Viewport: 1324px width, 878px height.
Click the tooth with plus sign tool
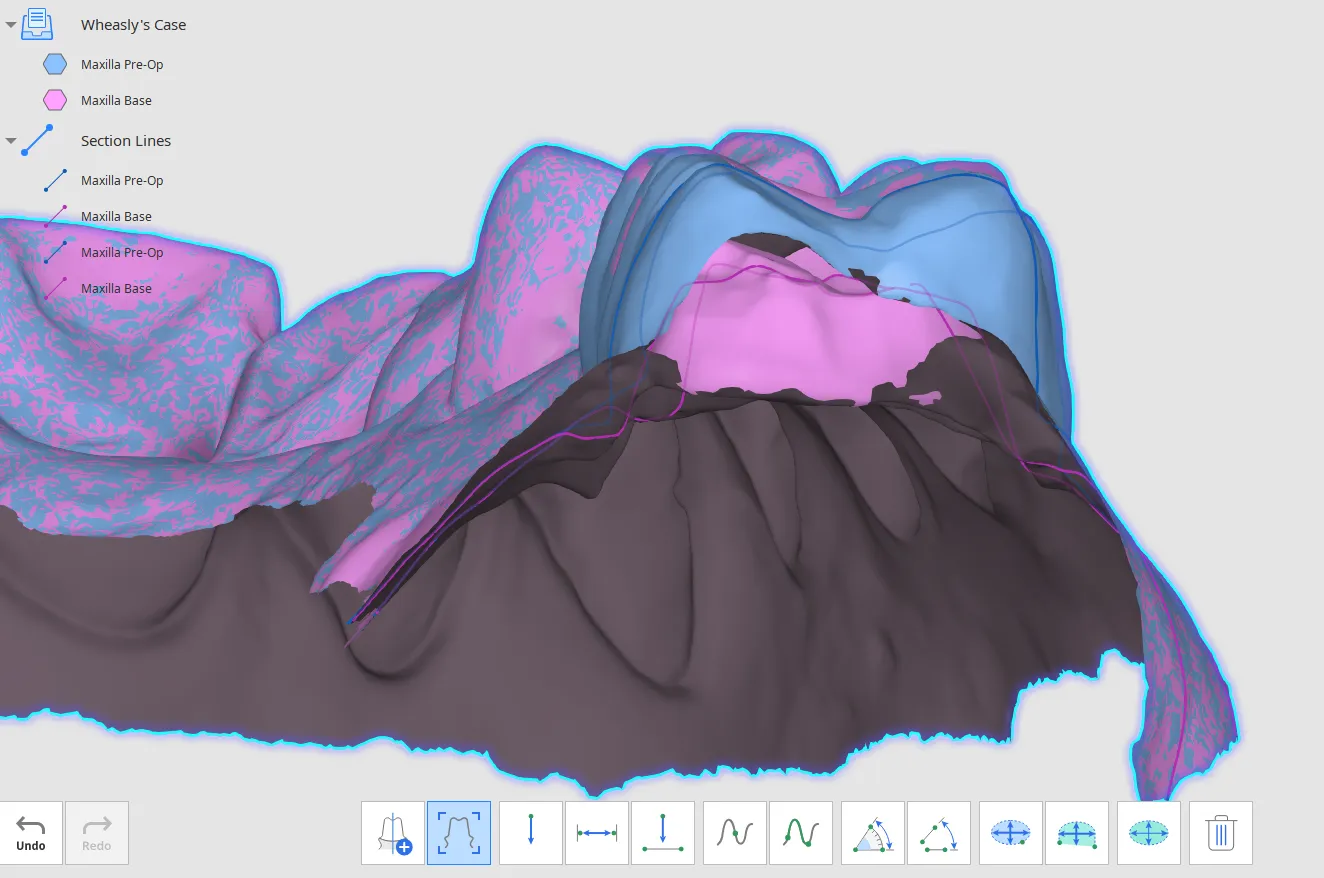pyautogui.click(x=393, y=833)
